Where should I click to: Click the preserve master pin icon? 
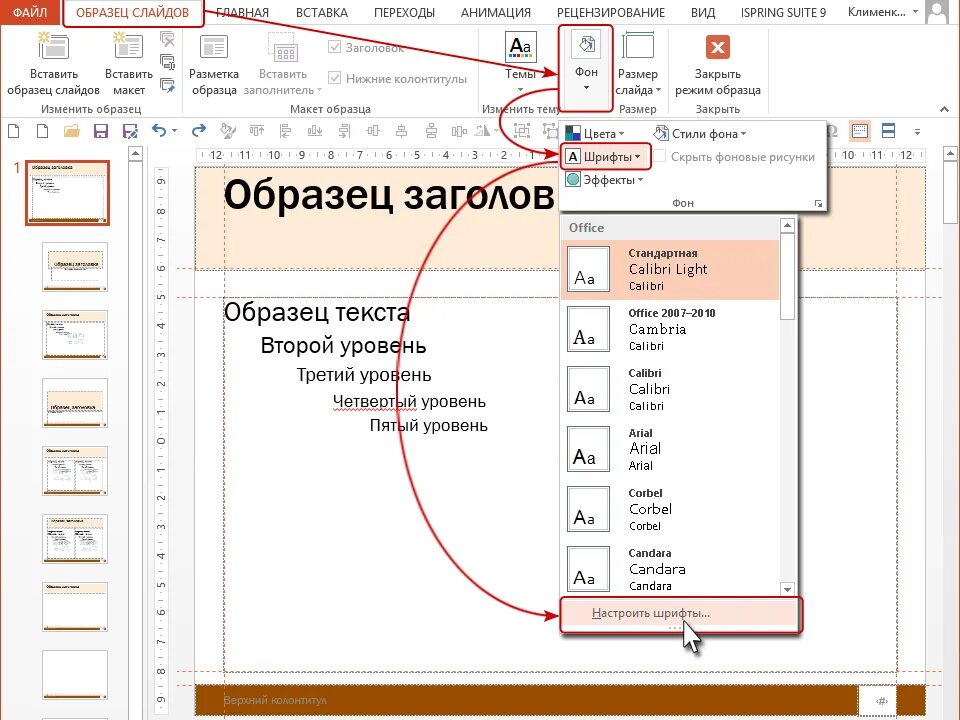[x=167, y=85]
